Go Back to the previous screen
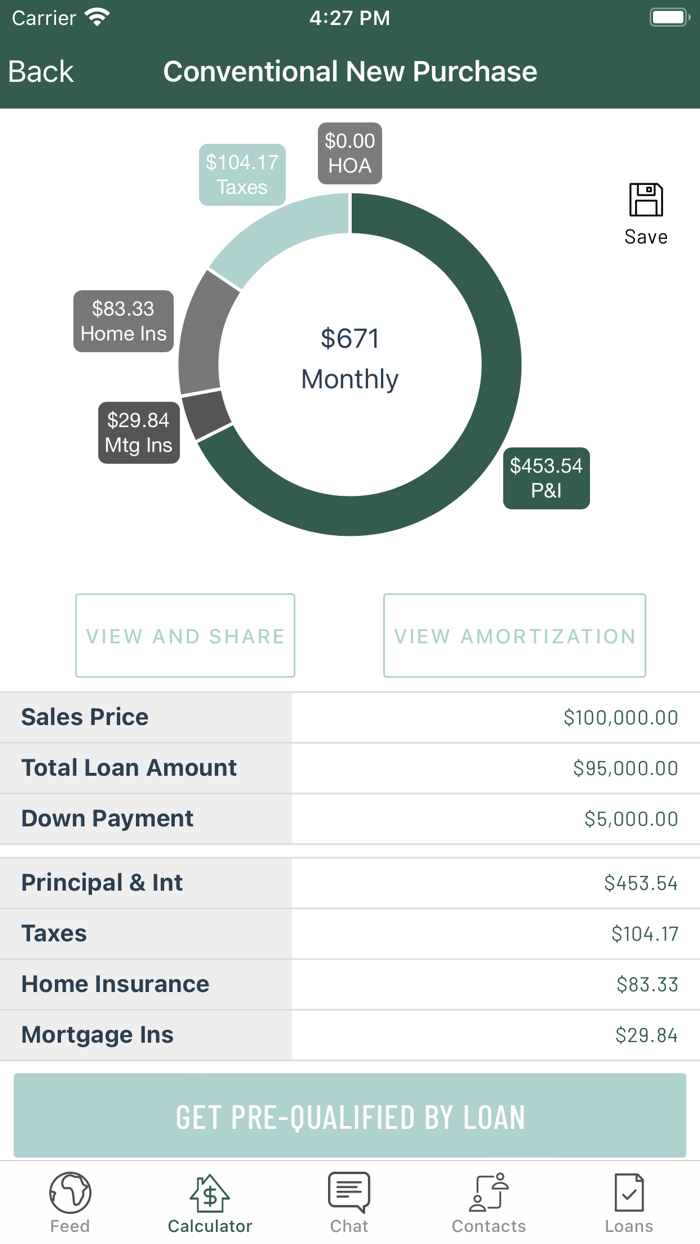The height and width of the screenshot is (1244, 700). 40,71
